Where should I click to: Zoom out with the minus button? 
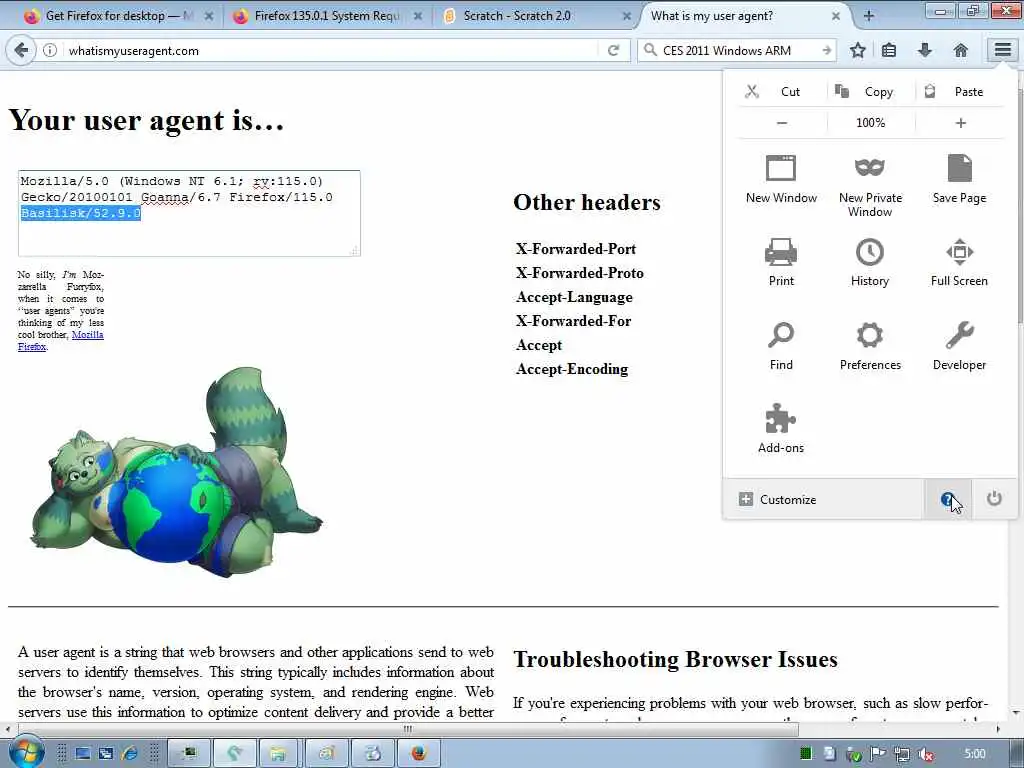click(x=782, y=123)
